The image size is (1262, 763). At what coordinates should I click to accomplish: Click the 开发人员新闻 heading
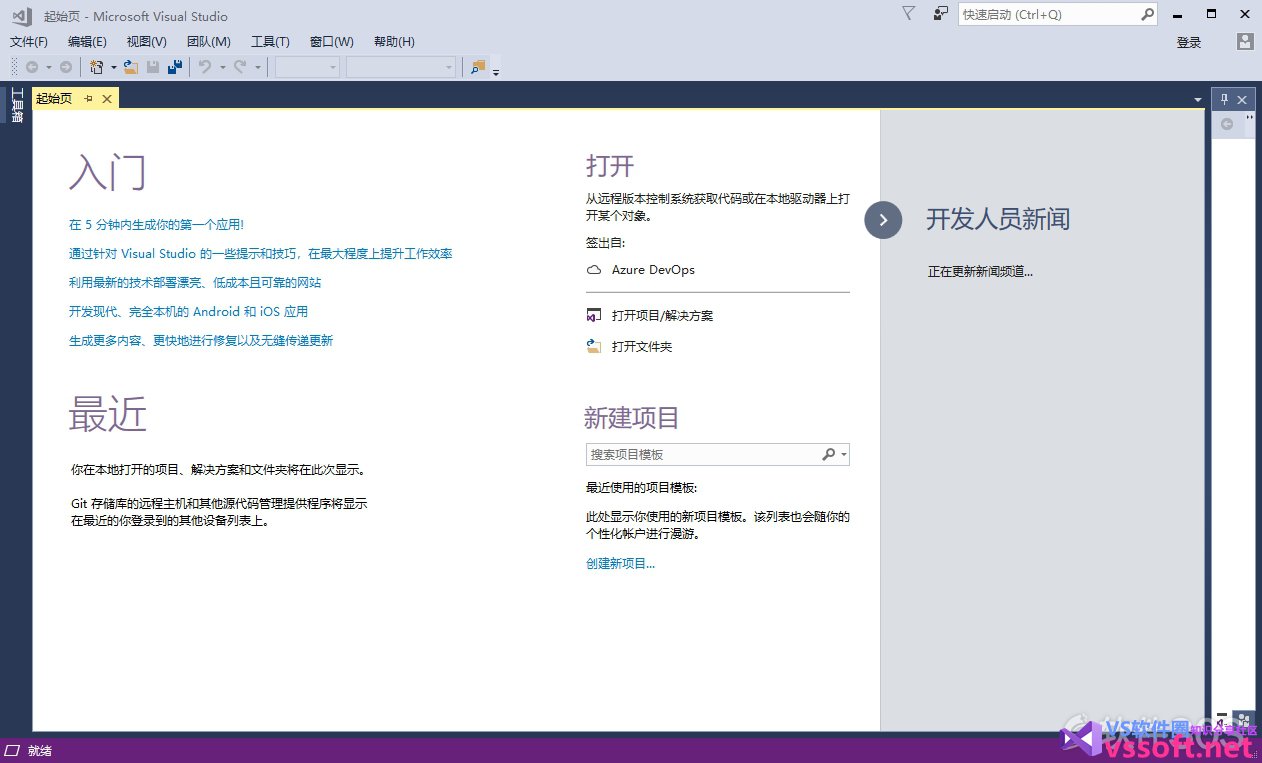(x=998, y=220)
